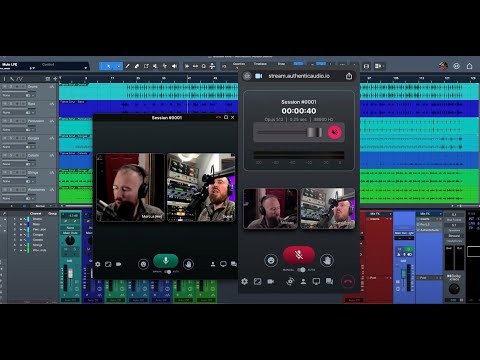Open the chat in the phone session
The height and width of the screenshot is (360, 480).
pos(329,282)
